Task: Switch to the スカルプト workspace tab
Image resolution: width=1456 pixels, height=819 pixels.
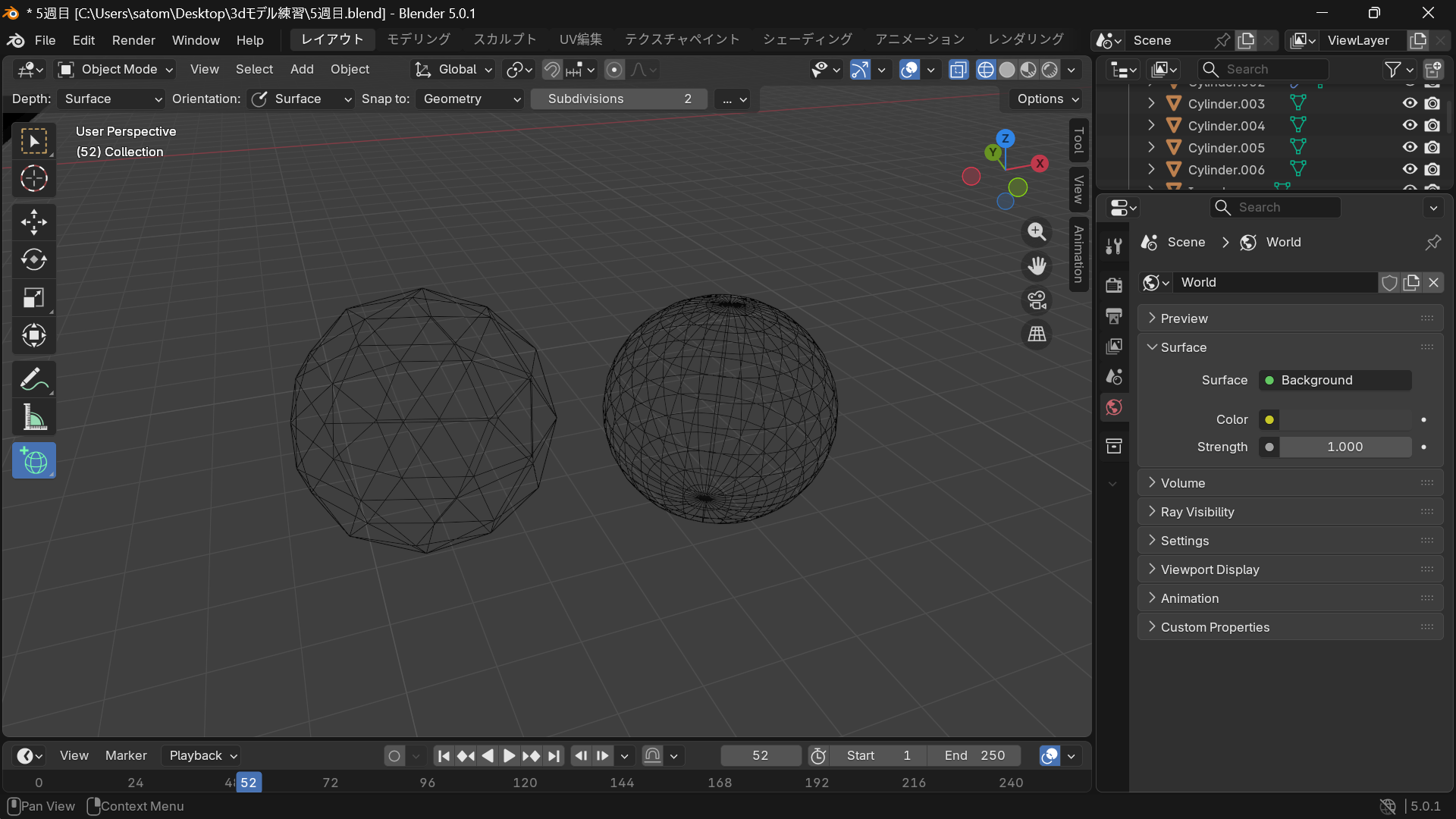Action: [x=504, y=39]
